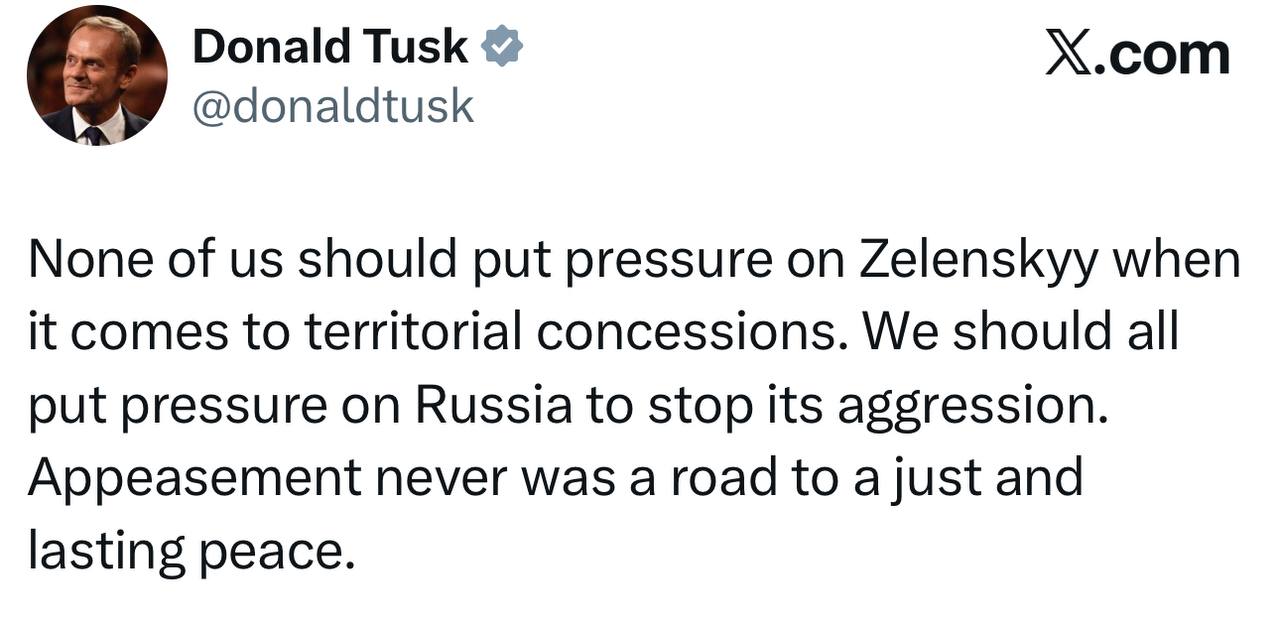Click the word 'Appeasement' in the tweet
The height and width of the screenshot is (626, 1280).
(194, 478)
